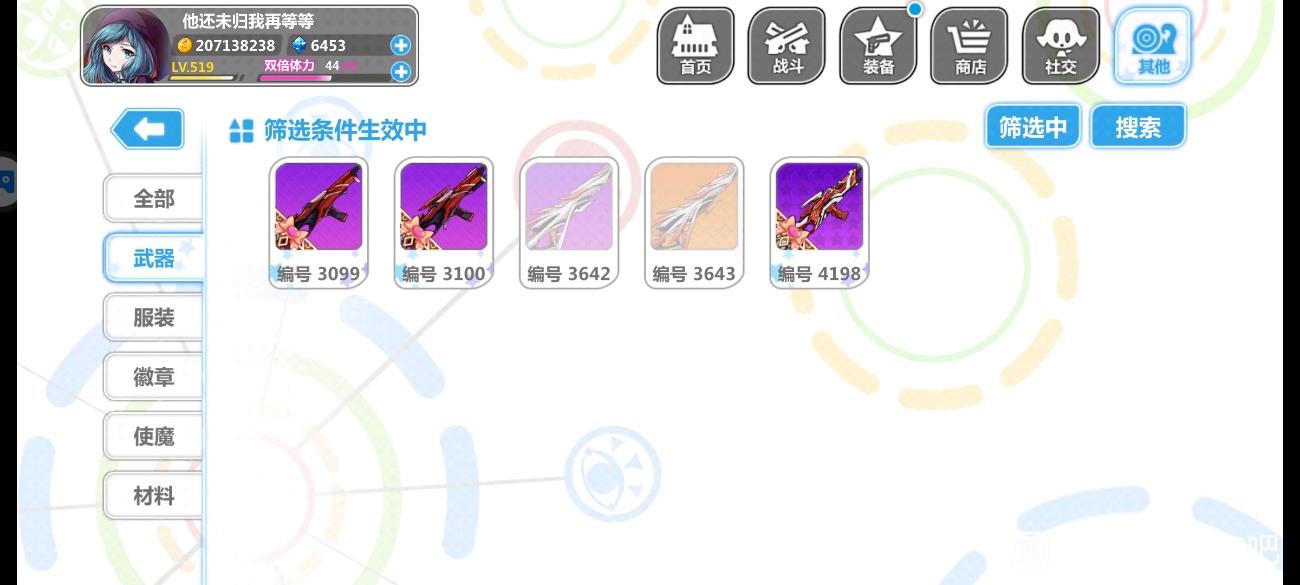Toggle the 筛选中 filter button
Image resolution: width=1300 pixels, height=585 pixels.
tap(1033, 127)
